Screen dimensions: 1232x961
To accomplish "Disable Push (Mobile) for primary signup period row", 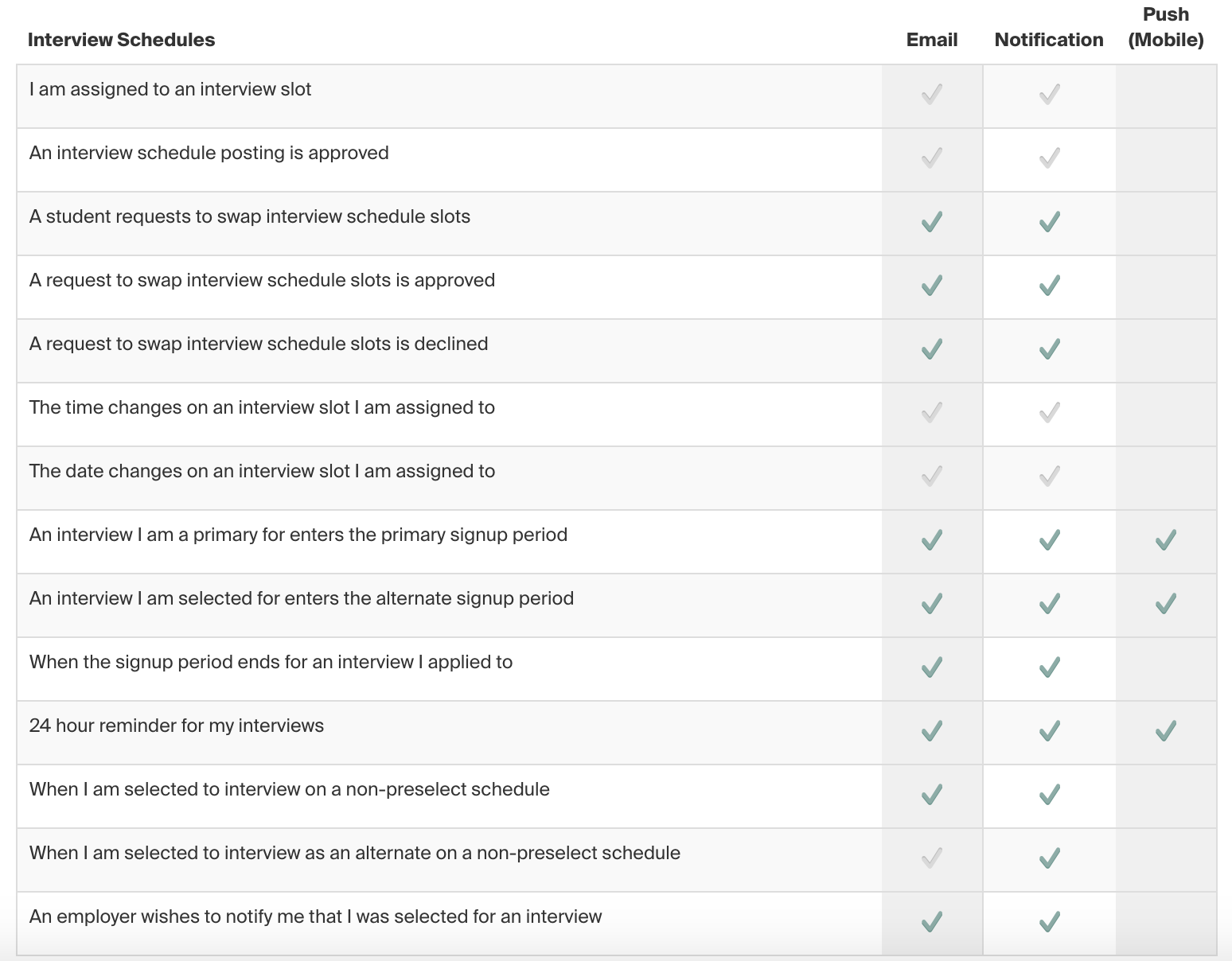I will [1166, 539].
